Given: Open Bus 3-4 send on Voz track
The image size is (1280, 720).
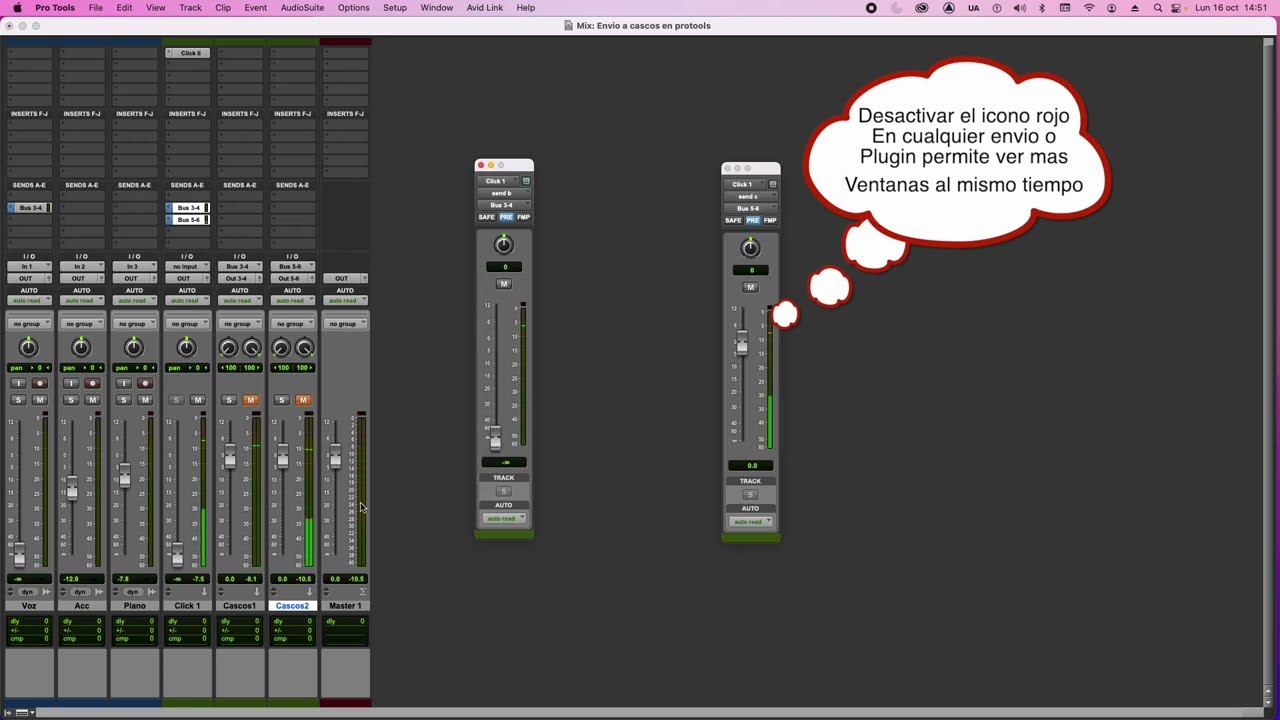Looking at the screenshot, I should click(x=30, y=208).
